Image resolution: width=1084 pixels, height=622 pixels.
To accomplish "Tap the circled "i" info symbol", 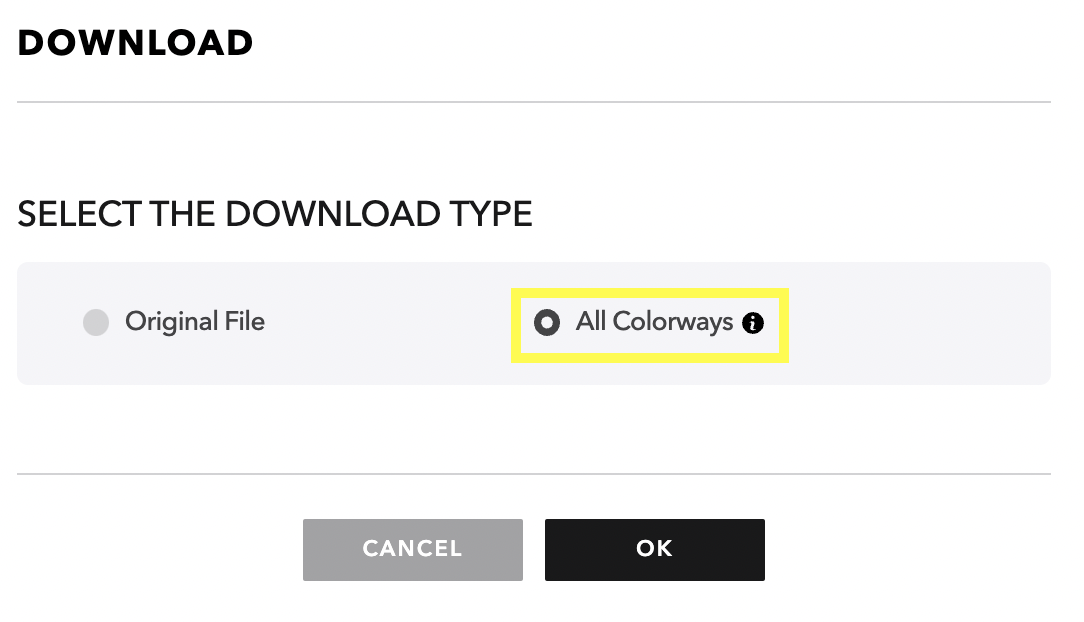I will [x=752, y=323].
